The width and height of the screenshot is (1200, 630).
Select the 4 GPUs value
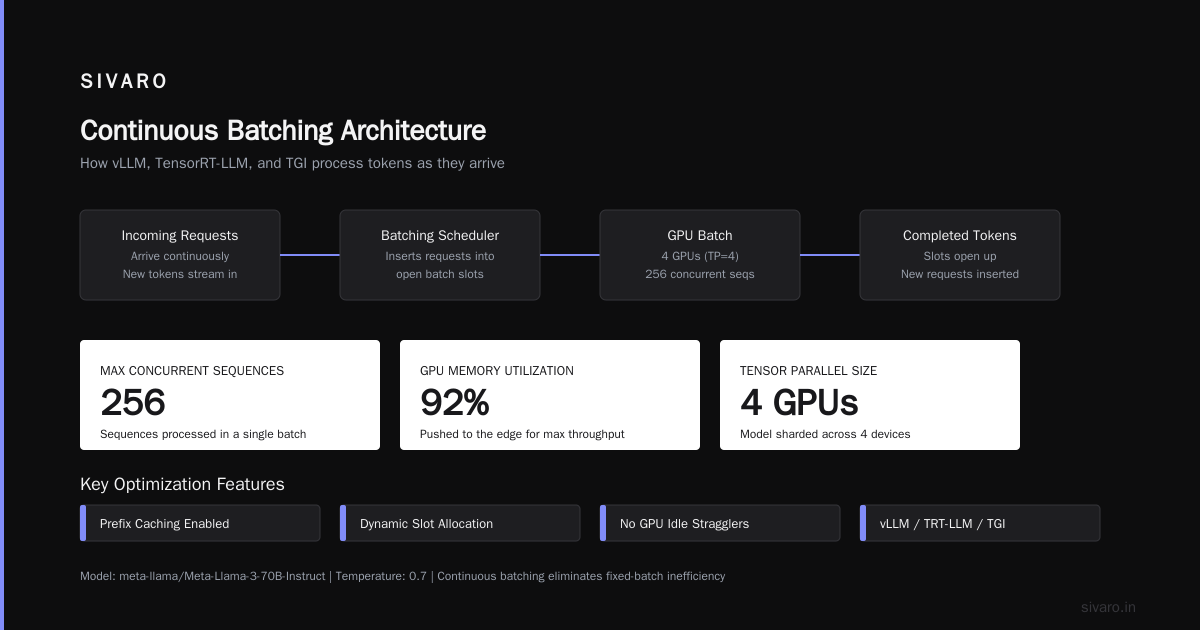(799, 403)
